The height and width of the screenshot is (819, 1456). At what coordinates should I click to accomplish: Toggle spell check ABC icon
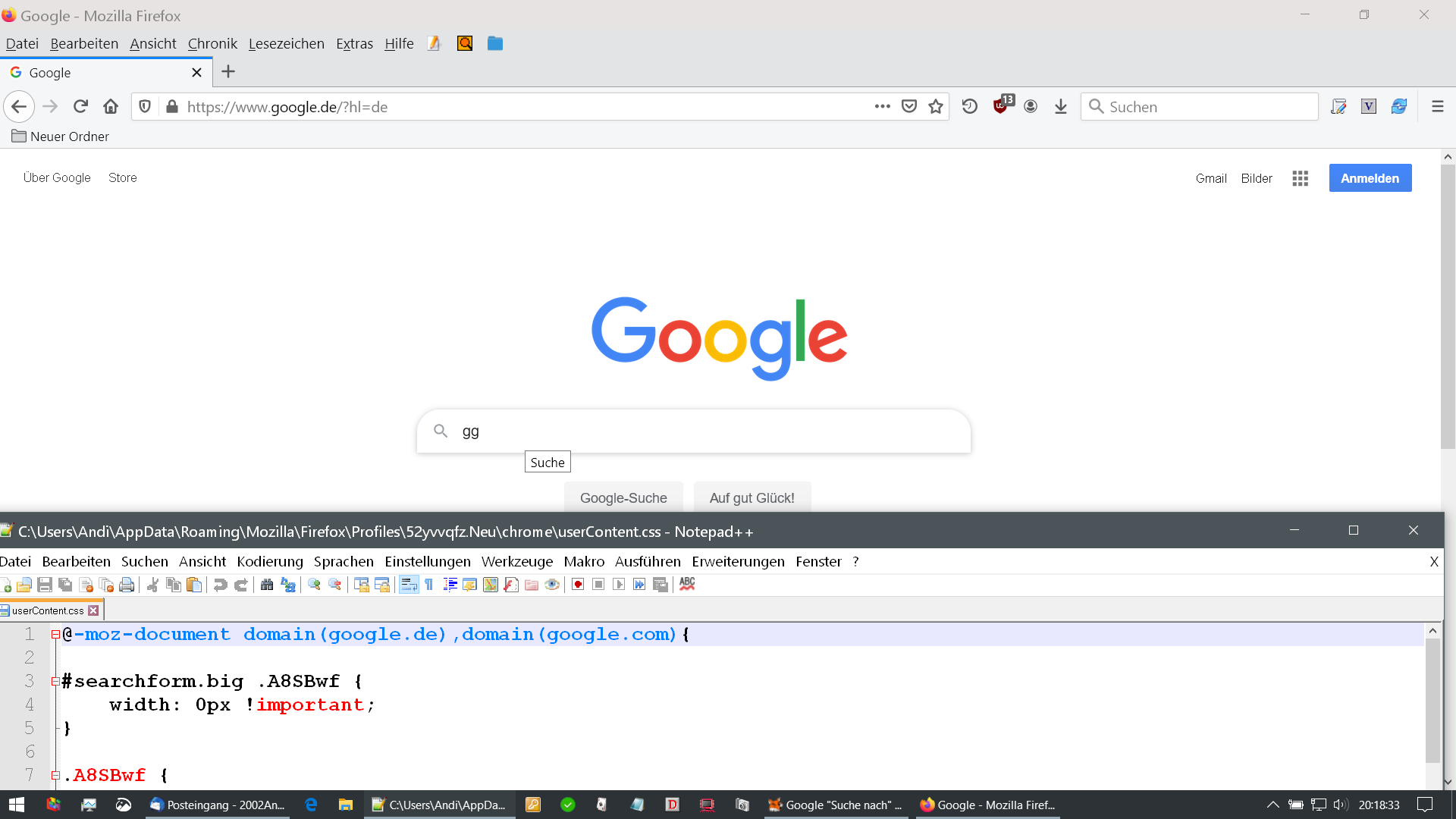click(x=687, y=584)
